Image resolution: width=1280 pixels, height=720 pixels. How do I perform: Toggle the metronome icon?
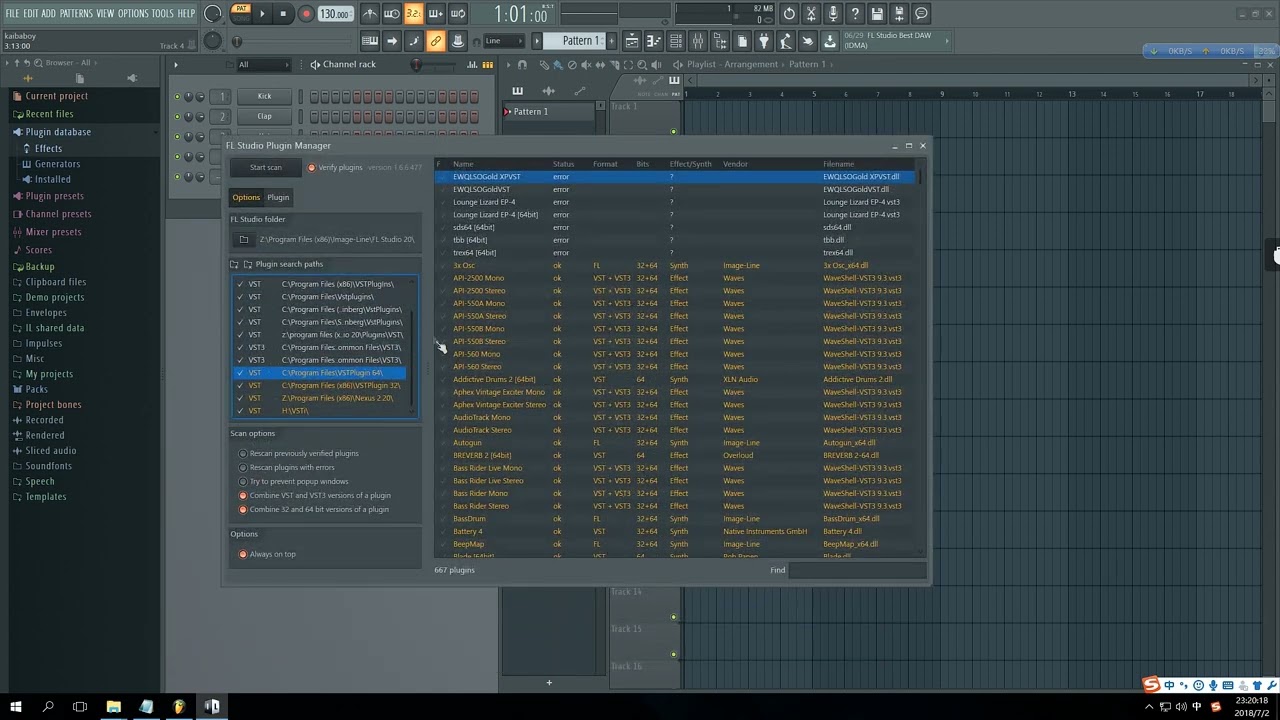click(370, 14)
